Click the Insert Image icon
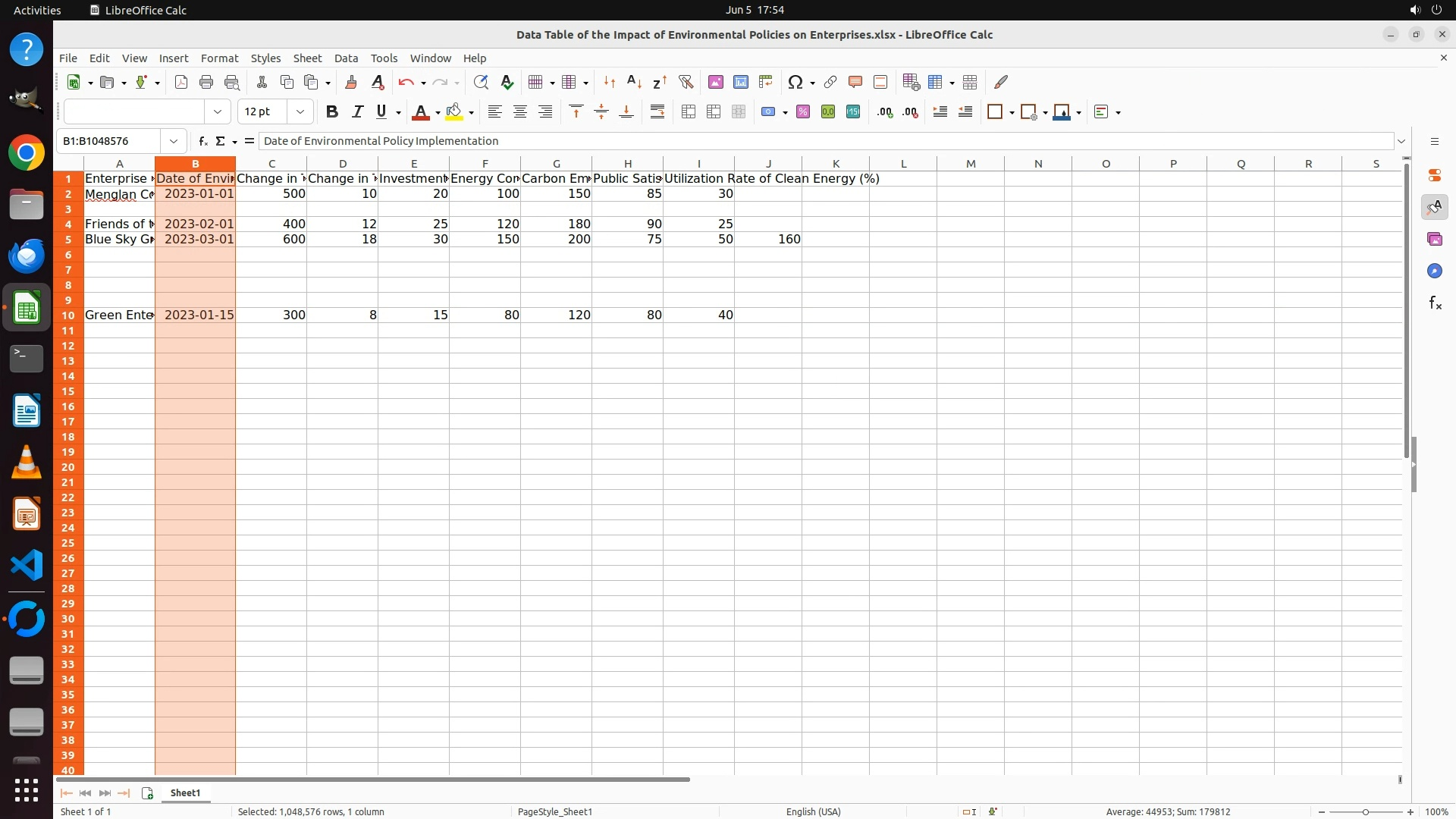1456x819 pixels. 715,82
